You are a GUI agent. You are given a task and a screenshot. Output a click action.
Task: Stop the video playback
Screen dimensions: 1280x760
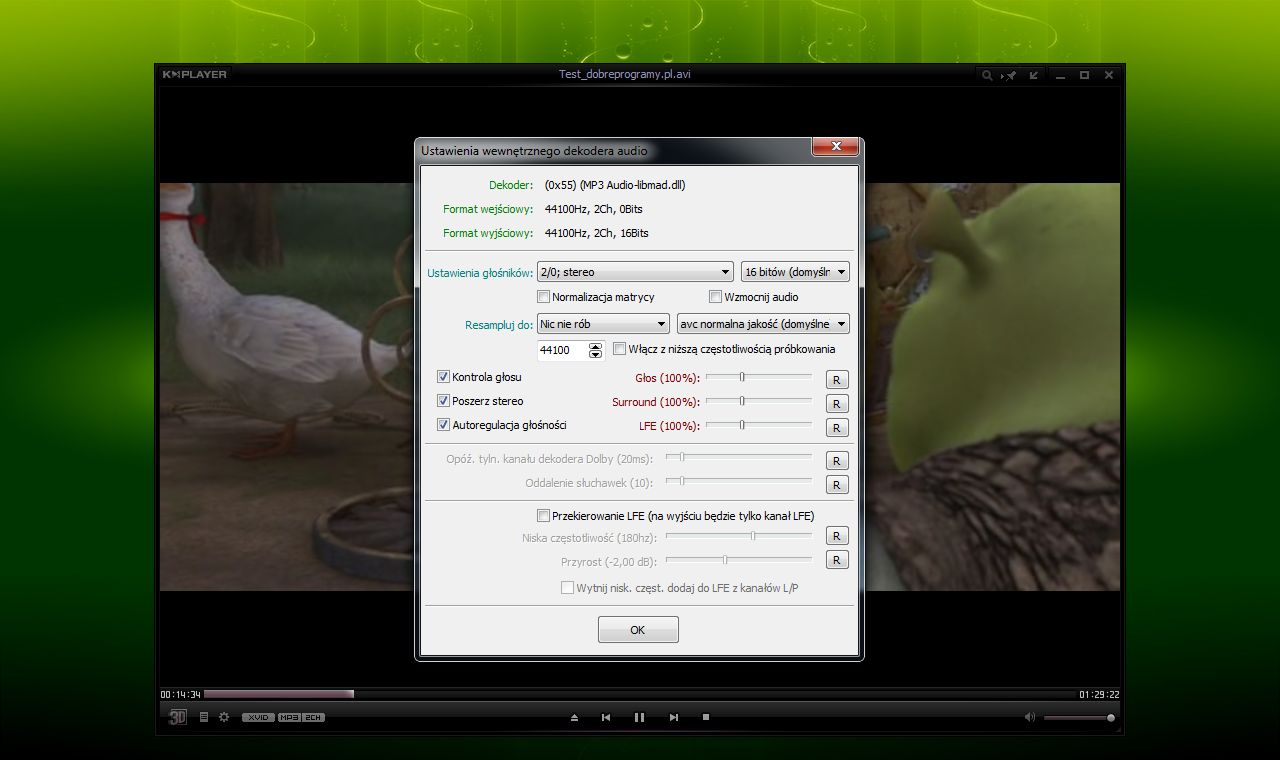pyautogui.click(x=706, y=717)
